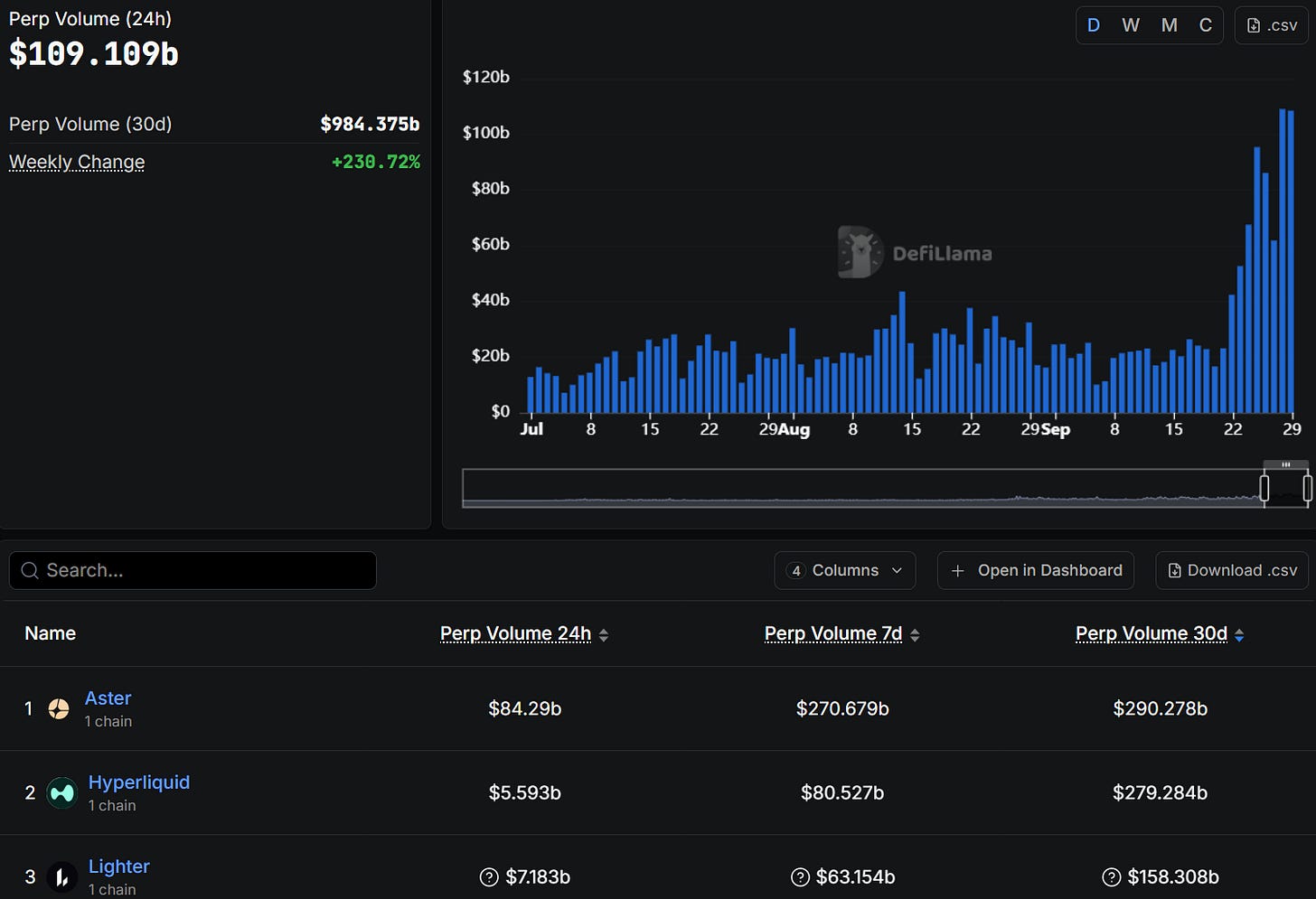
Task: Open the Aster protocol link
Action: point(108,698)
